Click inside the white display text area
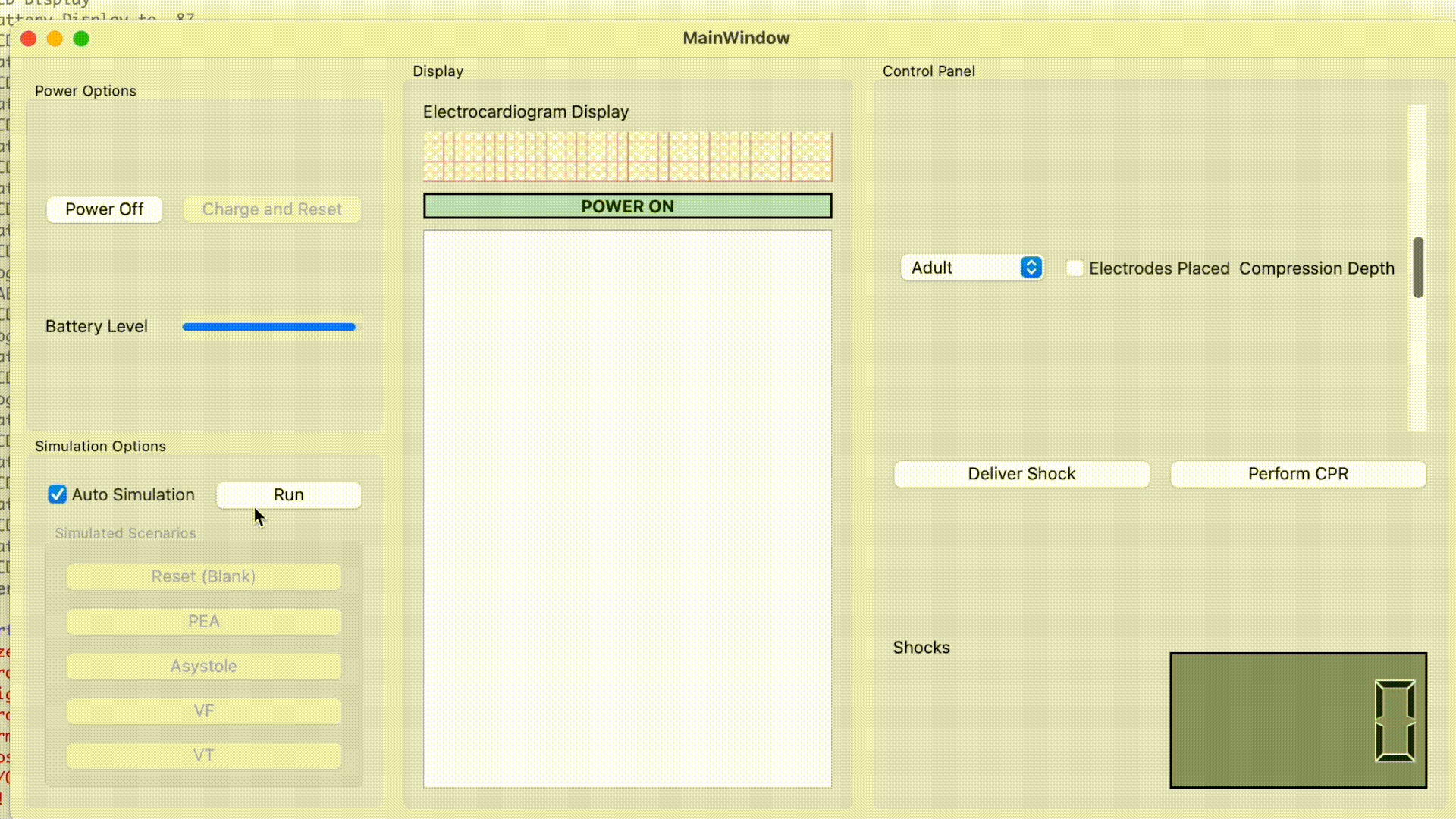The image size is (1456, 819). coord(627,508)
